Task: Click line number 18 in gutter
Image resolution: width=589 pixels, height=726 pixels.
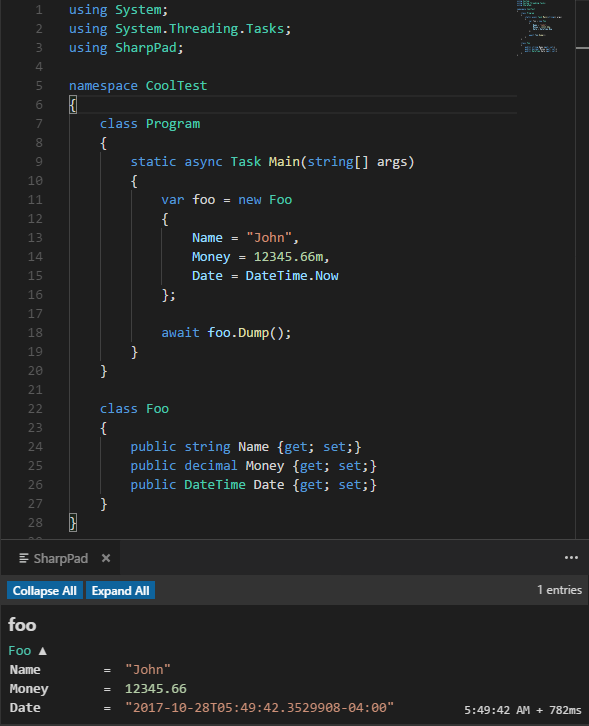Action: [x=35, y=332]
